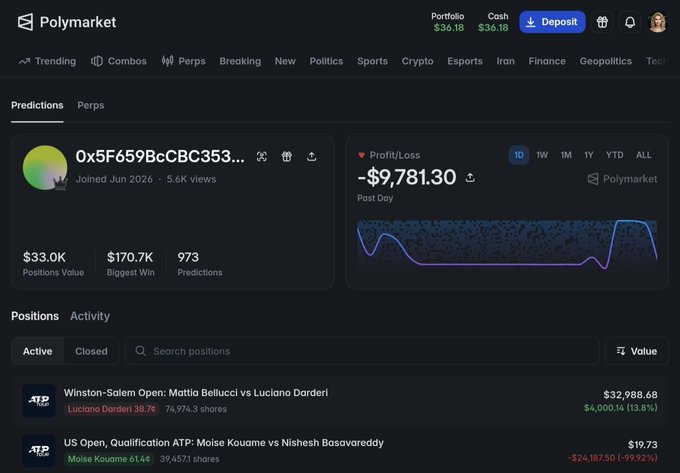
Task: Open the New category
Action: pyautogui.click(x=285, y=61)
